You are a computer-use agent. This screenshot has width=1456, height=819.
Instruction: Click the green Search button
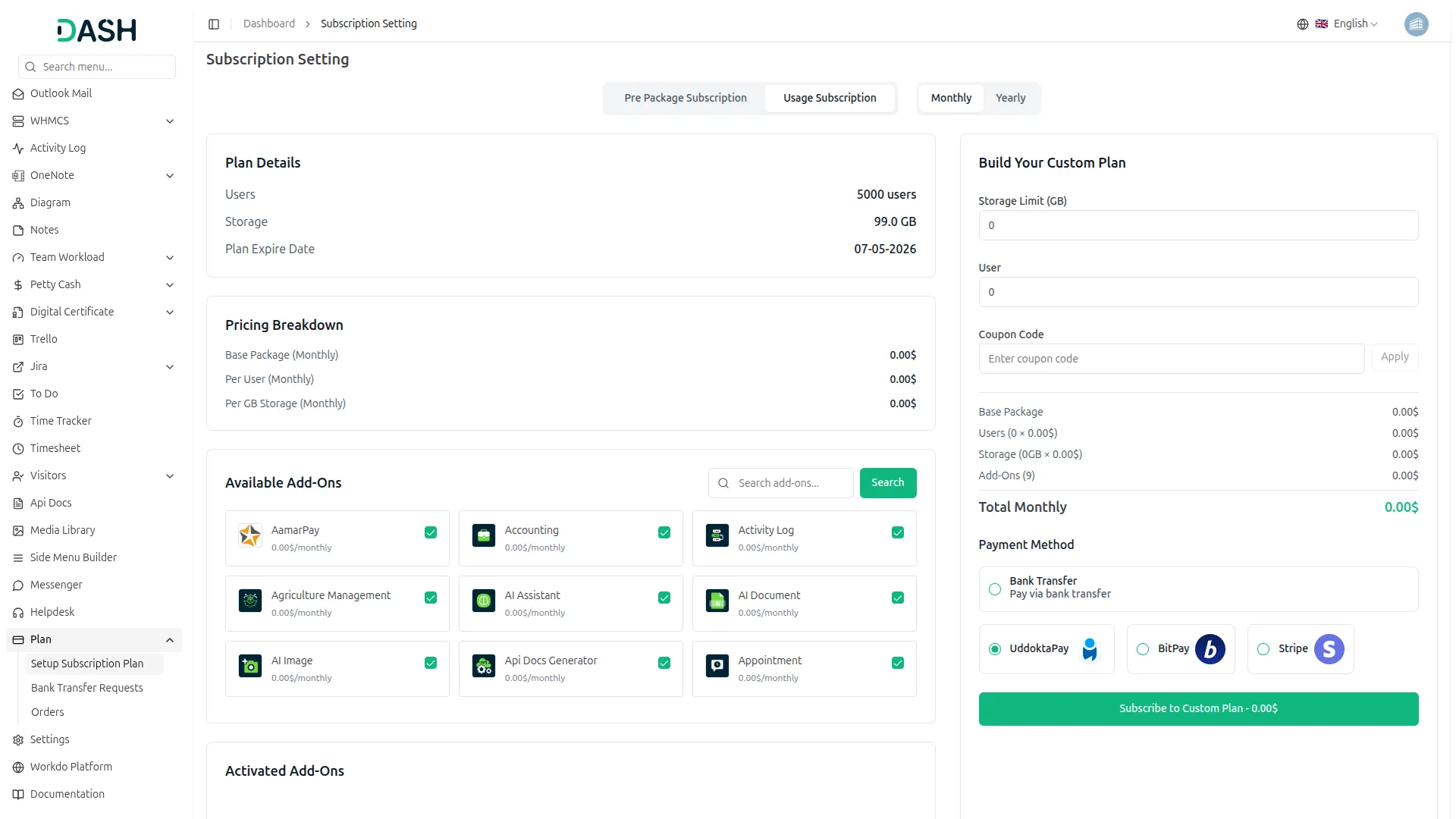(888, 483)
